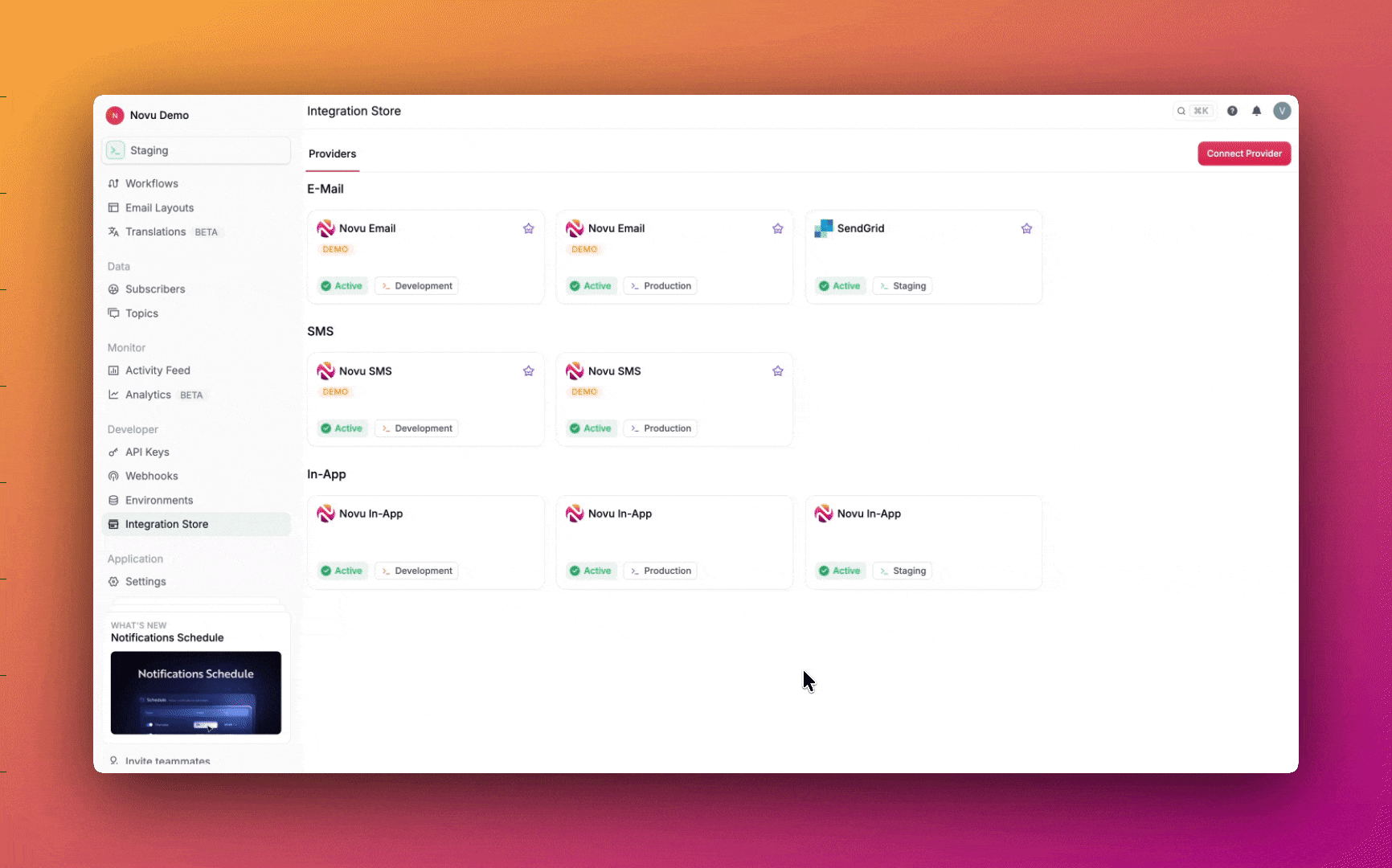The image size is (1392, 868).
Task: Open the Staging environment switcher
Action: point(196,150)
